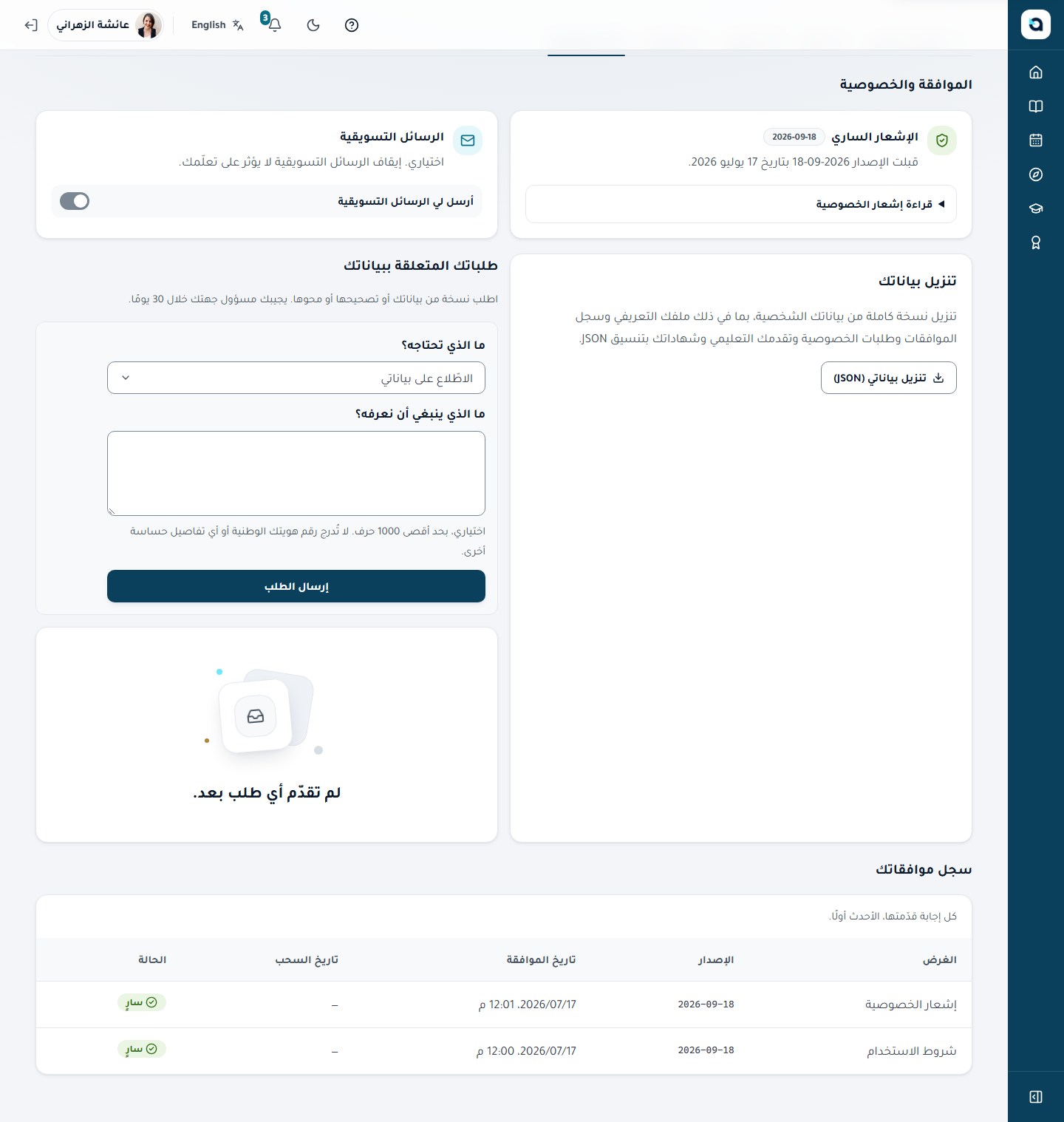
Task: Click the logout arrow icon
Action: click(31, 25)
